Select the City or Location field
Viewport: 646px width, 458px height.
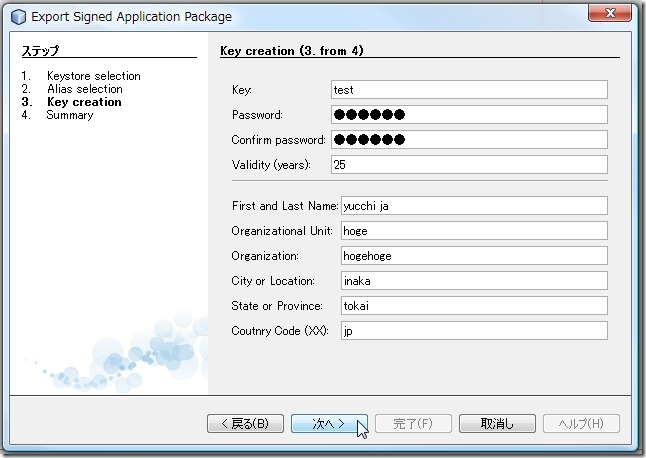point(474,280)
